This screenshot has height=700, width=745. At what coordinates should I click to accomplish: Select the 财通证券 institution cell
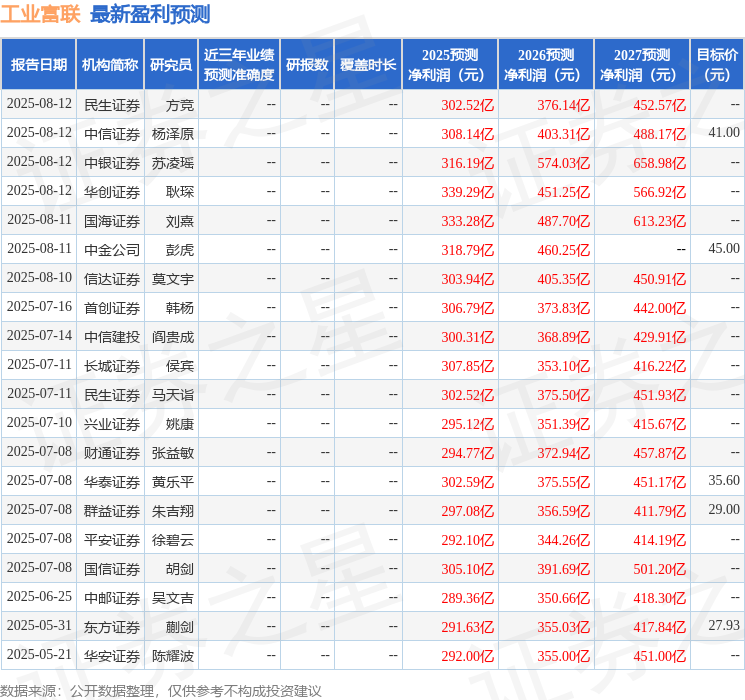coord(112,453)
